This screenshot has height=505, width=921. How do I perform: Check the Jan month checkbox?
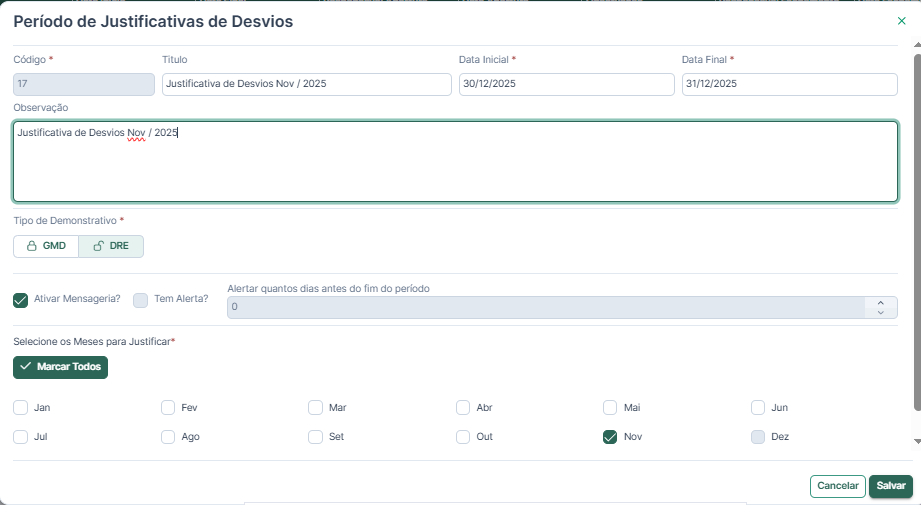click(x=21, y=408)
